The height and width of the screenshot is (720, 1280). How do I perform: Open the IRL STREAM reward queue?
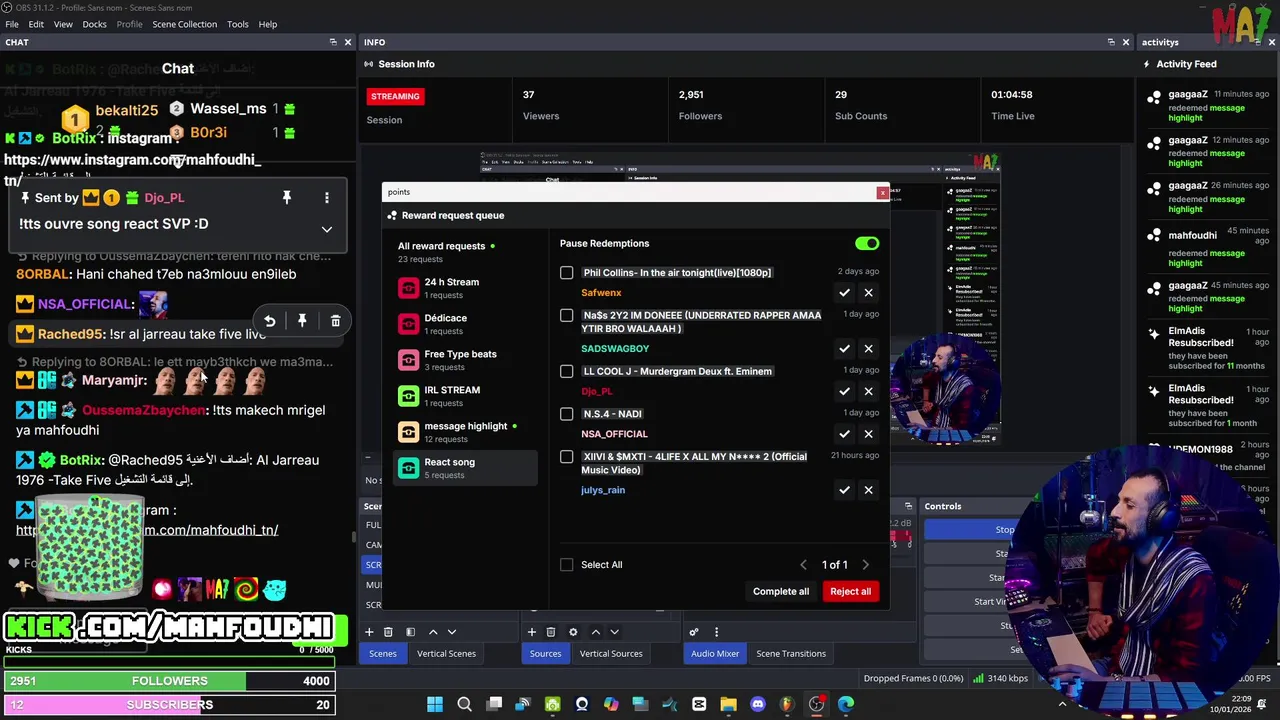click(x=465, y=396)
